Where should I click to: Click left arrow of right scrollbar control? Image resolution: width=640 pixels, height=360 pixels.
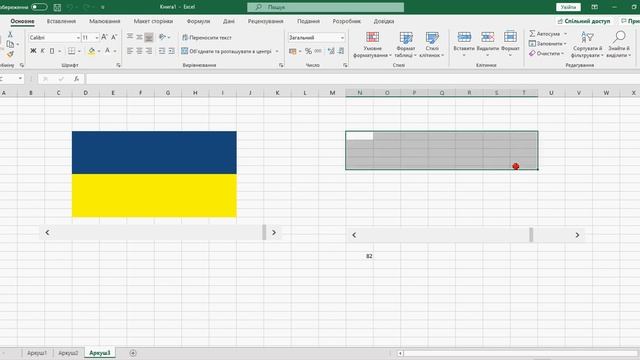coord(354,235)
